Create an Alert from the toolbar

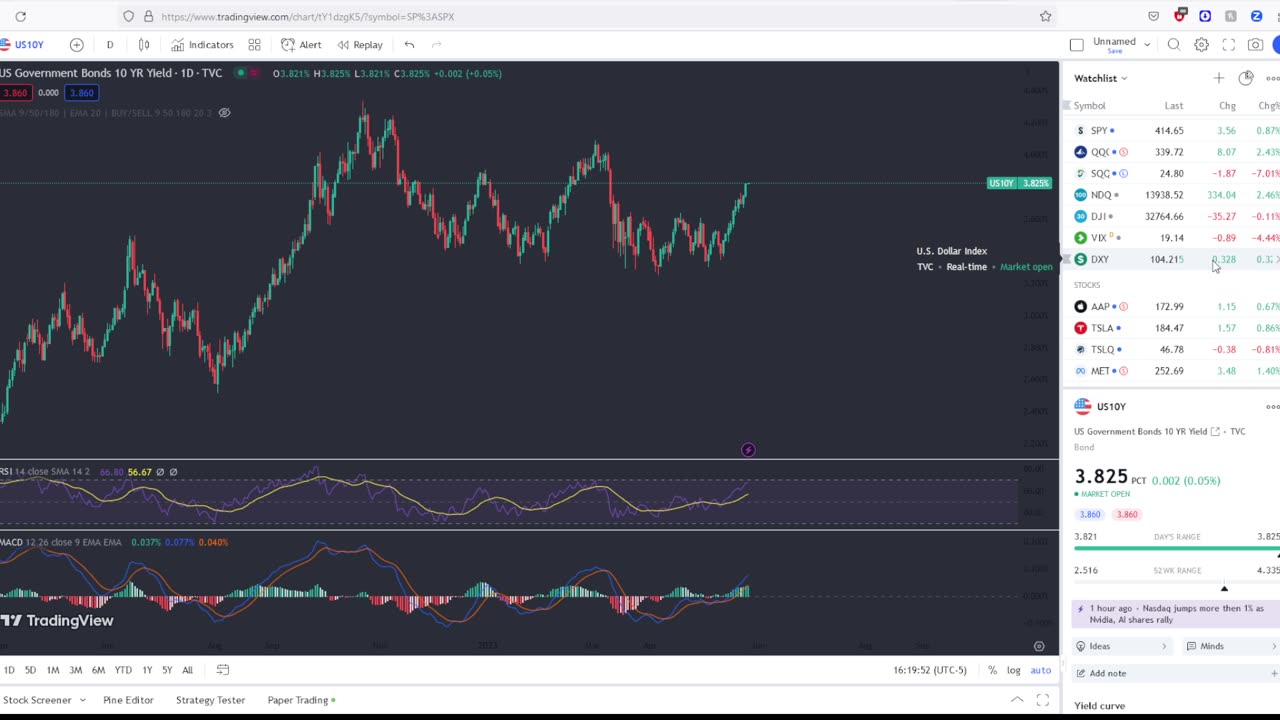pos(301,44)
